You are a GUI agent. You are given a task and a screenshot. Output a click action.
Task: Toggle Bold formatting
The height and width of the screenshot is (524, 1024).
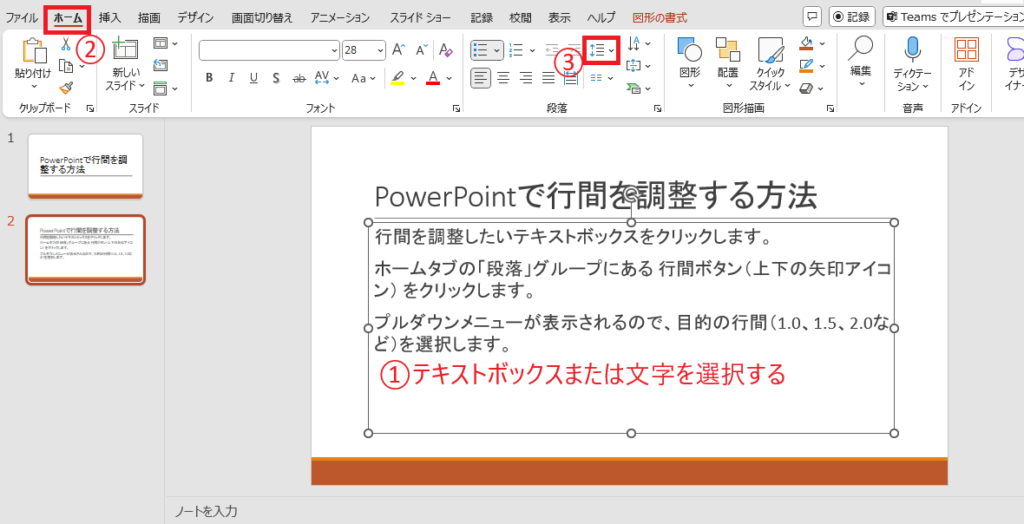(209, 78)
